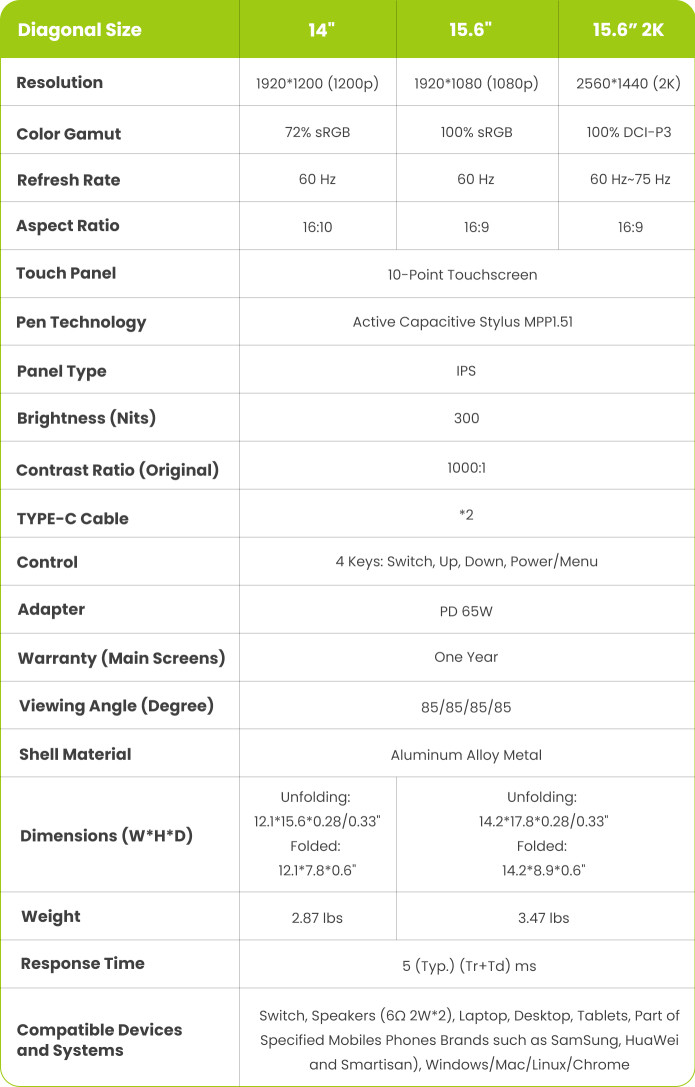Select the 72% sRGB cell

pos(317,133)
